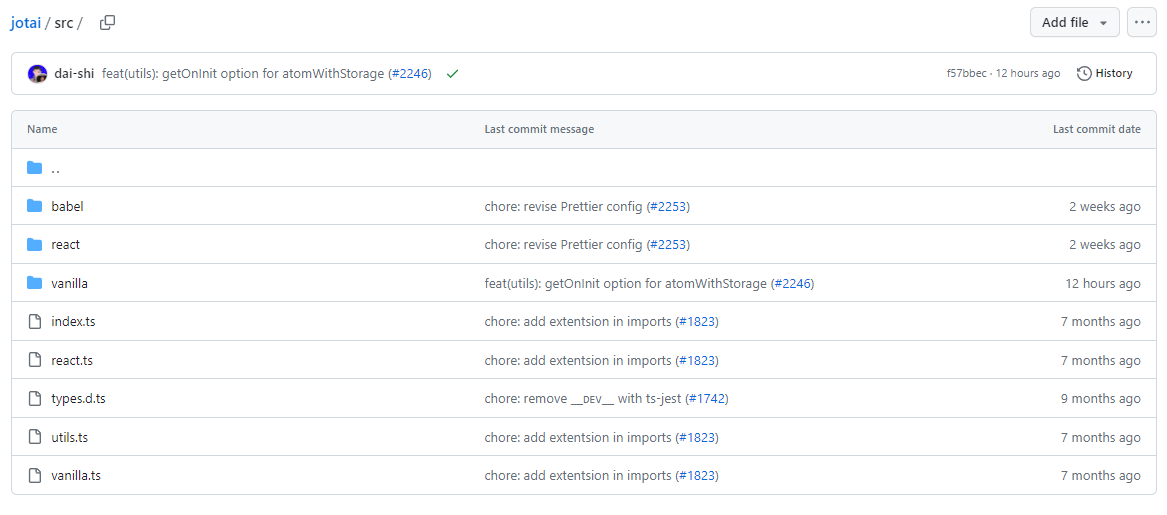Viewport: 1167px width, 515px height.
Task: Click the react.ts file icon
Action: click(34, 360)
